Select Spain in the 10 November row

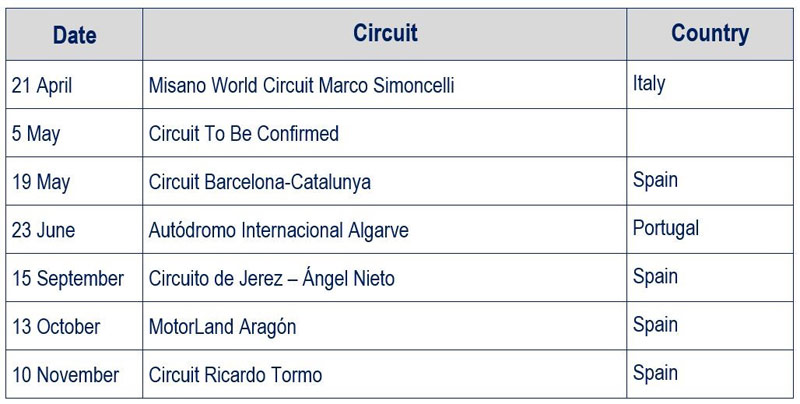pyautogui.click(x=655, y=373)
